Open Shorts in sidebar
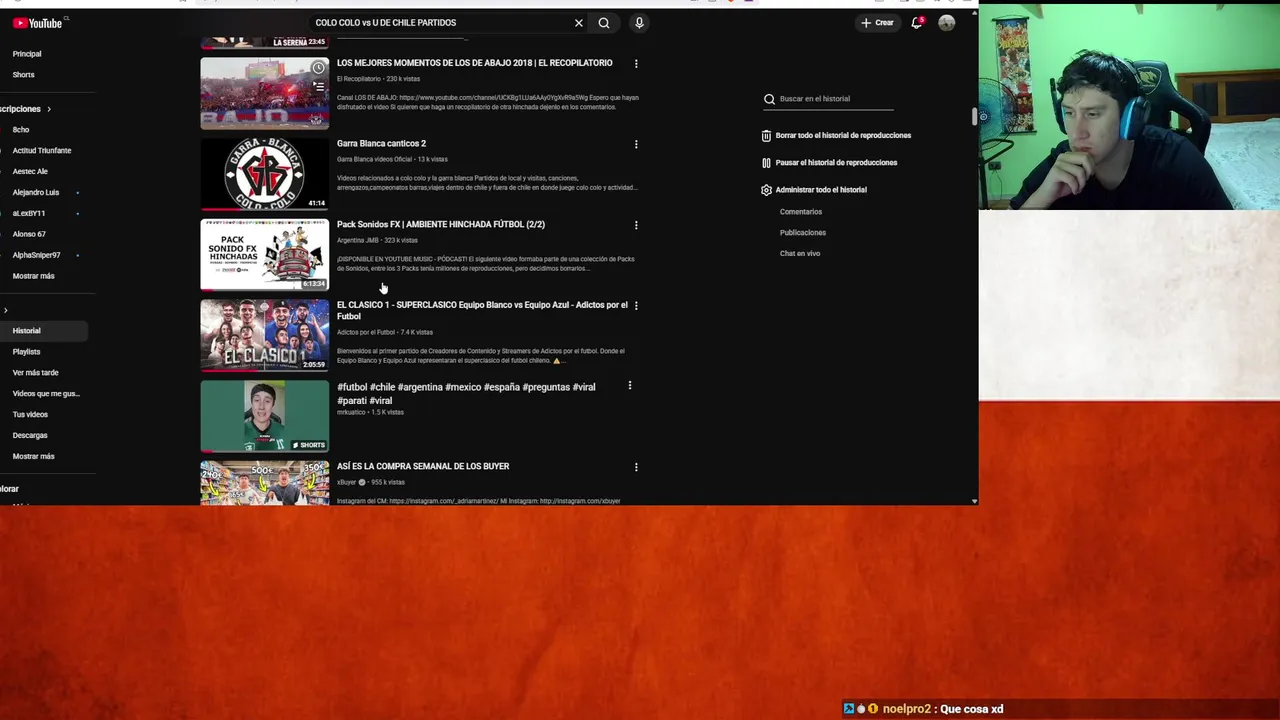 pyautogui.click(x=23, y=75)
